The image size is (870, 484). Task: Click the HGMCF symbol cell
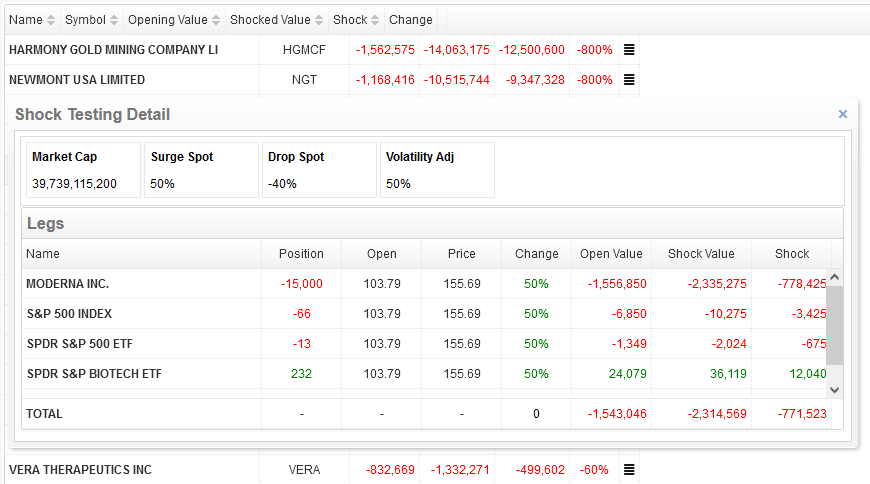click(304, 50)
